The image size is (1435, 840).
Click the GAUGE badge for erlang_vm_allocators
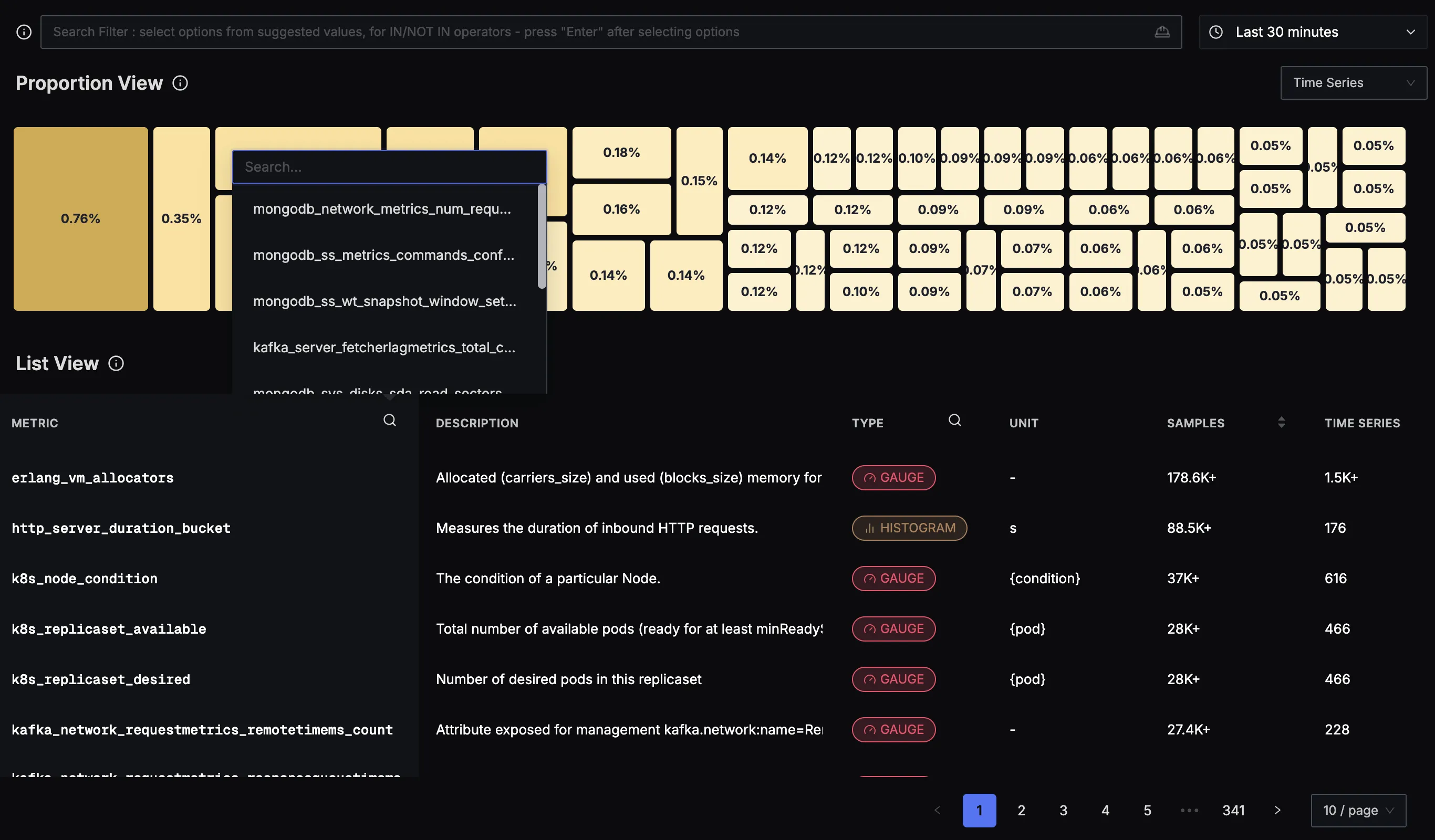click(893, 477)
